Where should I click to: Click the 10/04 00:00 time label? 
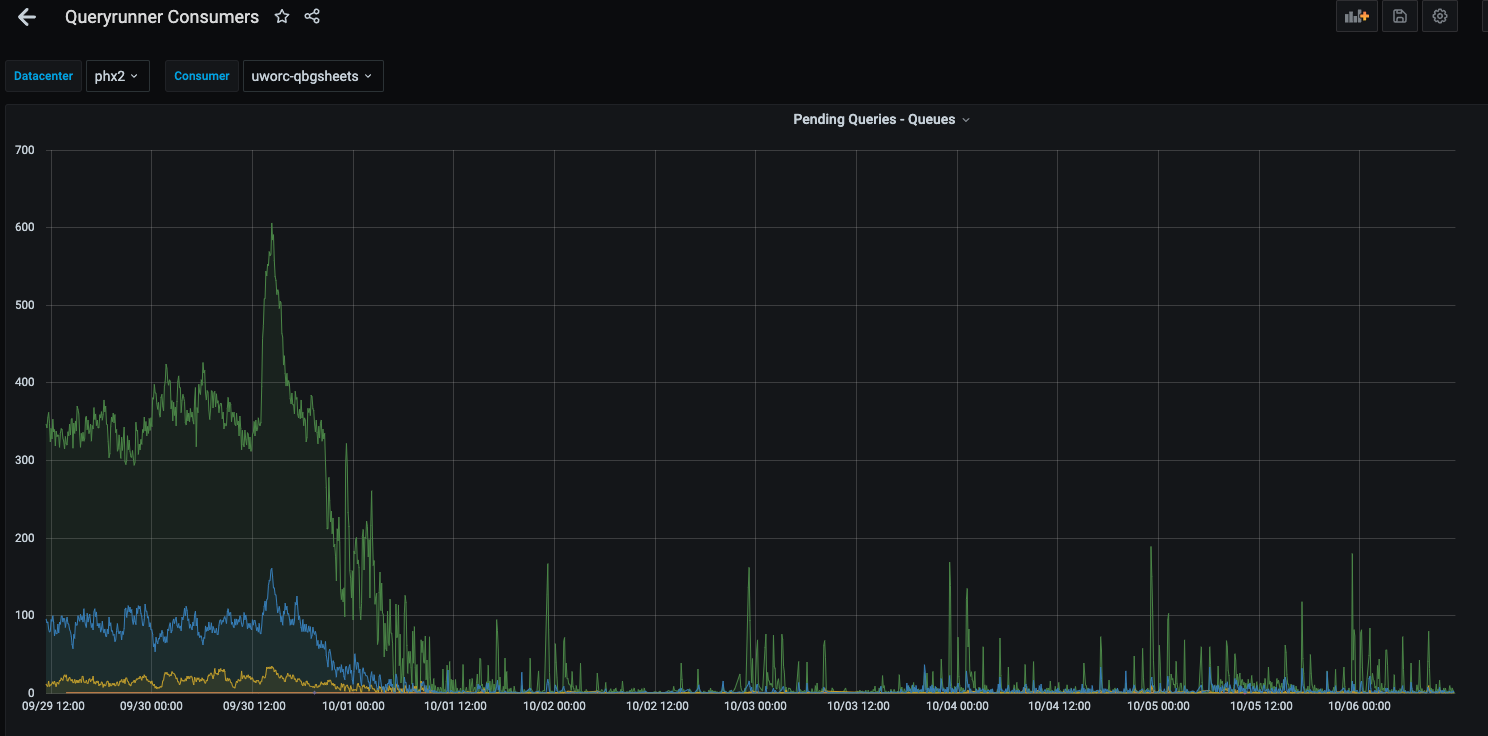[x=957, y=706]
